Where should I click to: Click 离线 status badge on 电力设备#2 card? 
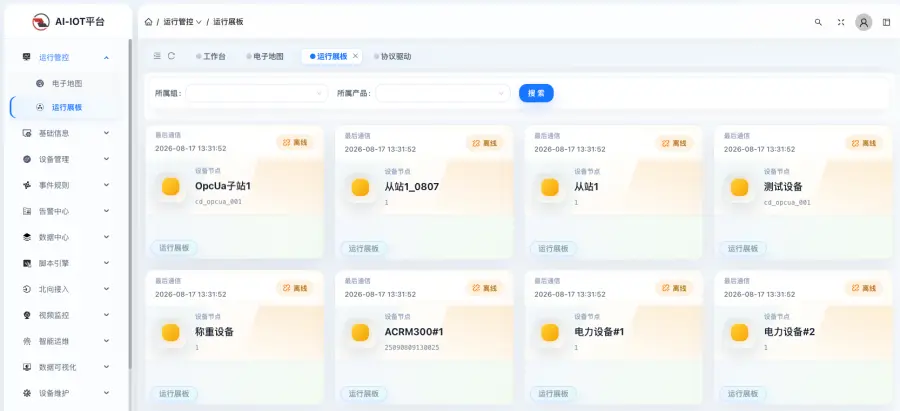click(x=864, y=288)
